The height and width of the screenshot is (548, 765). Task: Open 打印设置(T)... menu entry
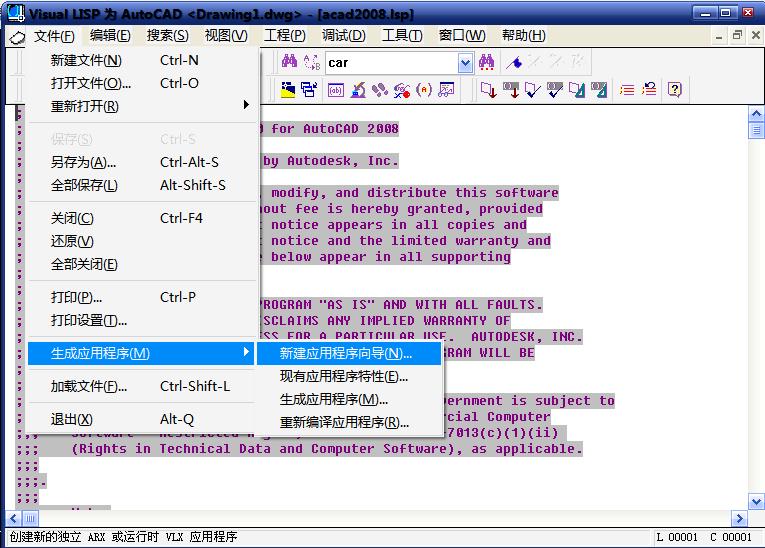(141, 320)
